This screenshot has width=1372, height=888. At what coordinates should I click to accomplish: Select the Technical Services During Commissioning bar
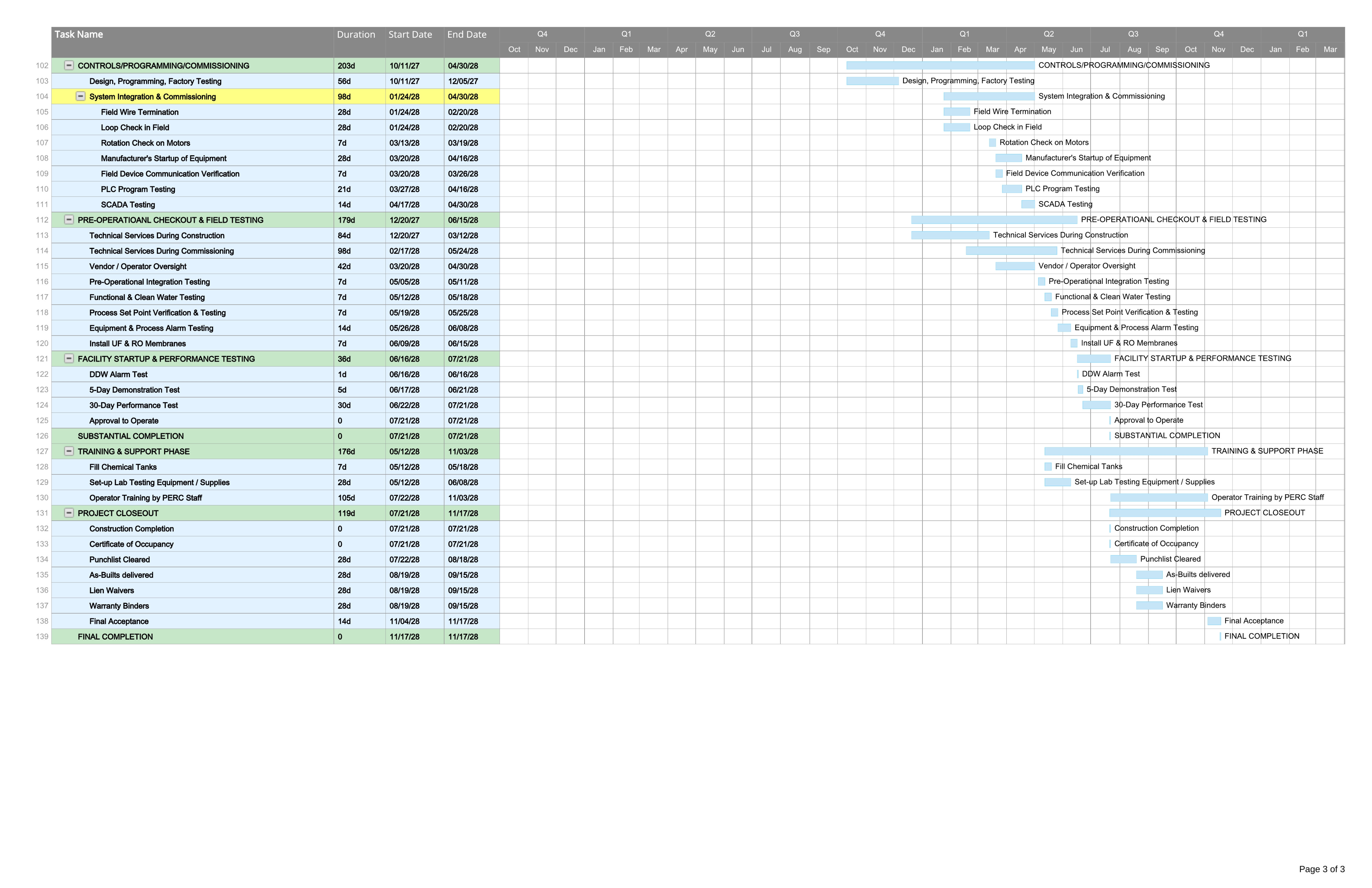coord(1011,251)
